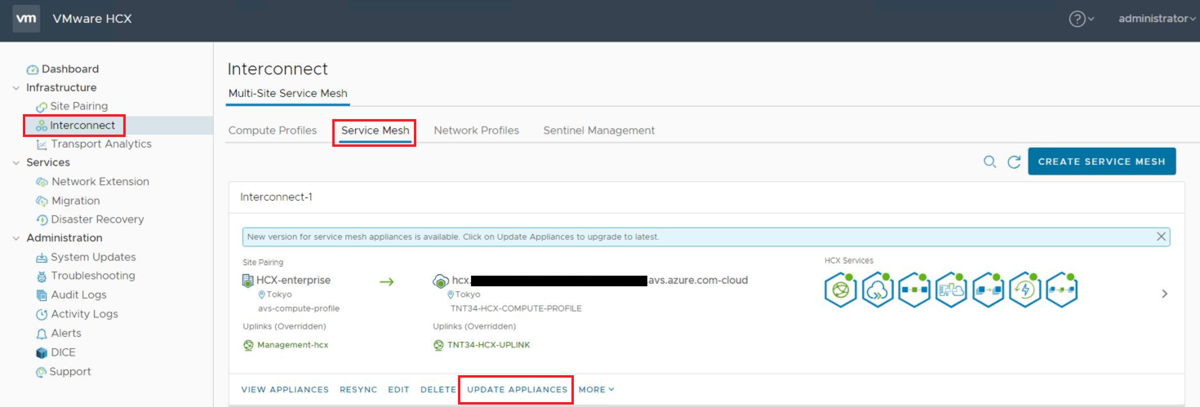Click the Dashboard gauge icon
Viewport: 1200px width, 407px height.
[x=32, y=70]
